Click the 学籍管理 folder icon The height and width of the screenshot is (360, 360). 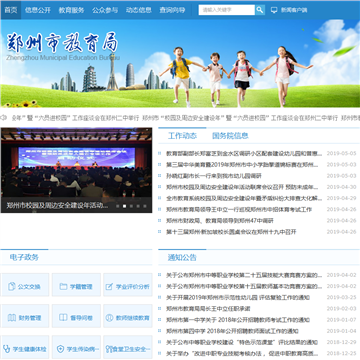click(x=63, y=286)
